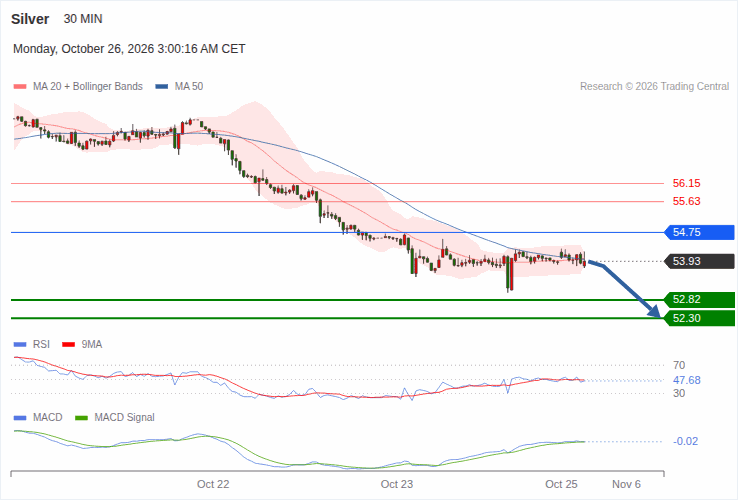Click the blue MA 50 legend swatch

(x=161, y=87)
